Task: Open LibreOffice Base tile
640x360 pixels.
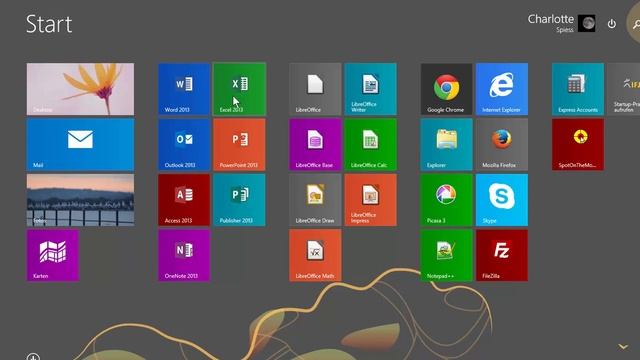Action: (x=316, y=144)
